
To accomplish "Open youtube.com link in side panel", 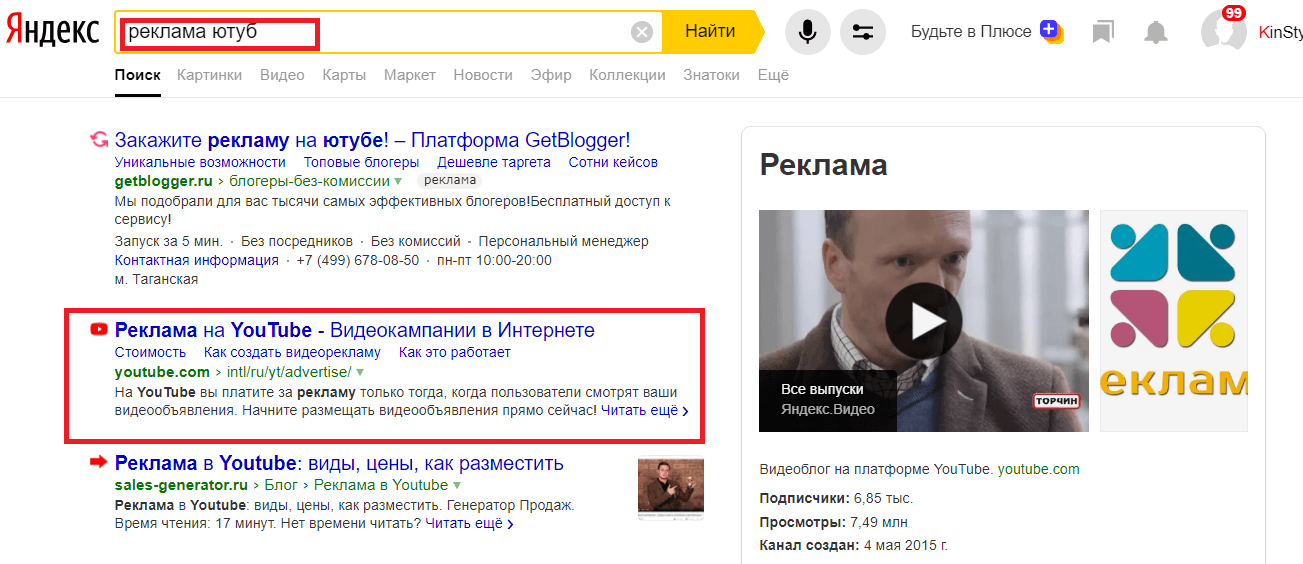I will [1038, 469].
